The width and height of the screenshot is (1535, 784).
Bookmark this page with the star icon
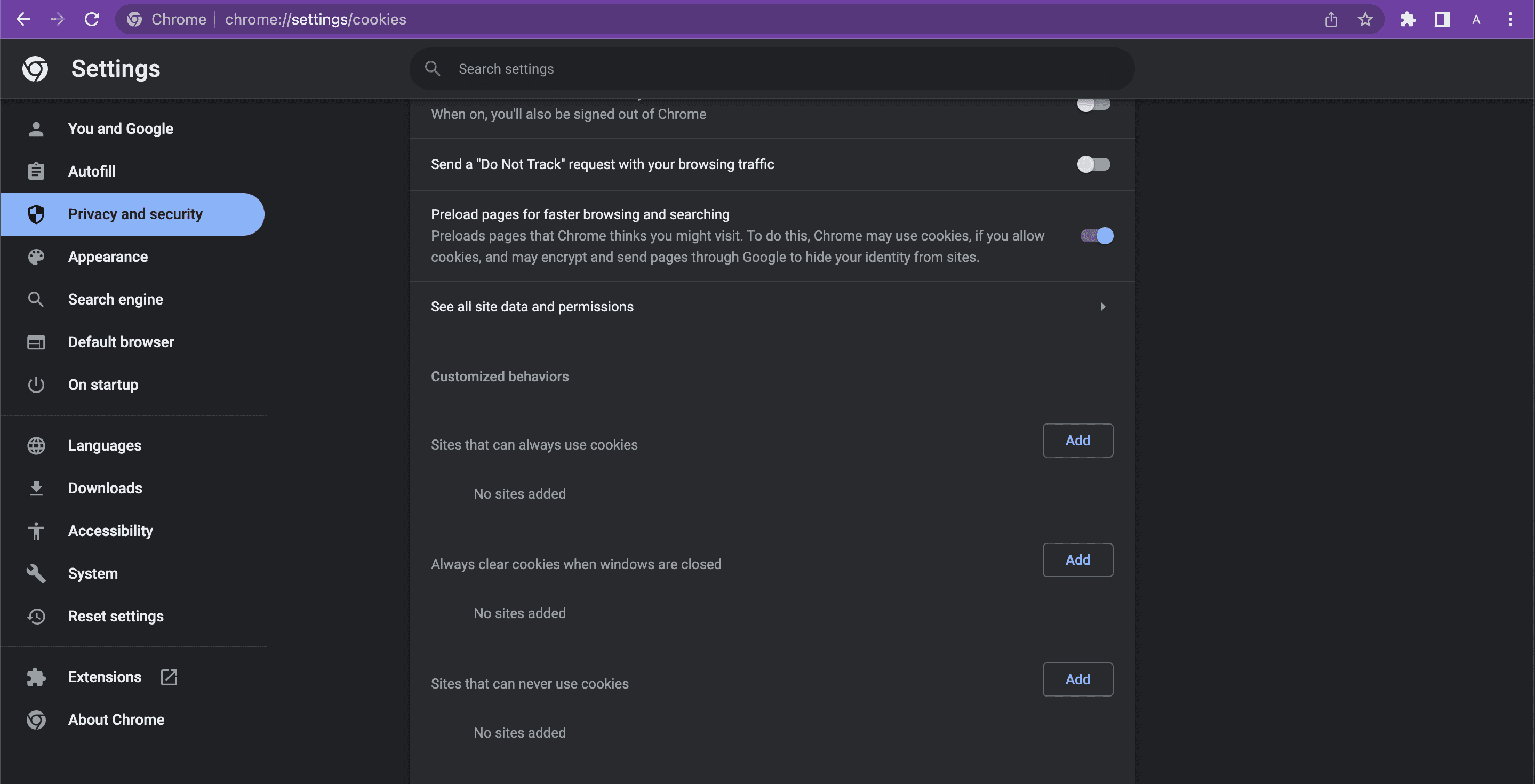[1364, 19]
